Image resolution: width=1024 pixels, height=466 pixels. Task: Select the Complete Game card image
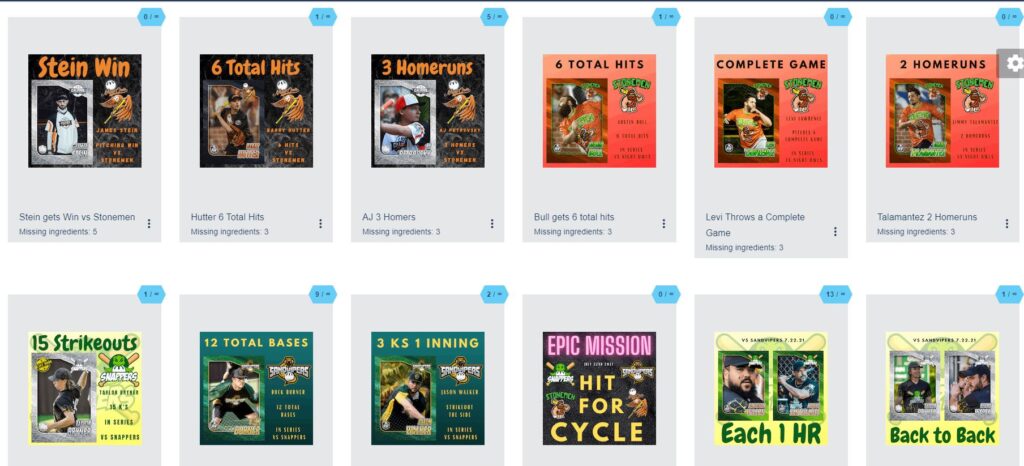pyautogui.click(x=771, y=111)
